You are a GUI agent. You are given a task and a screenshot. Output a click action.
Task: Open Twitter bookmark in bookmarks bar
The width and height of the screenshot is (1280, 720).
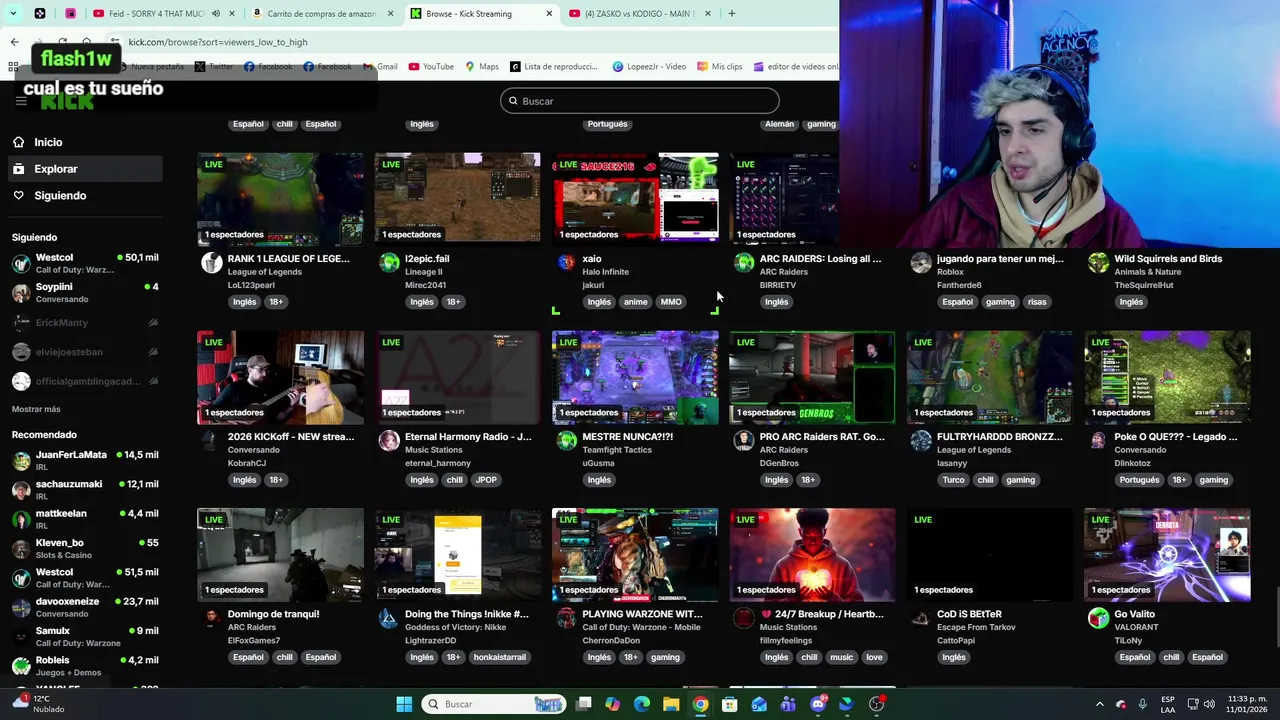pos(214,67)
